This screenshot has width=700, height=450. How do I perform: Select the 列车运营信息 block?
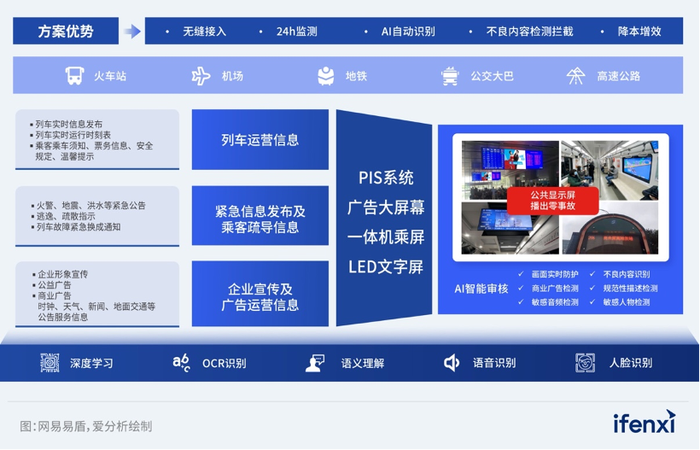point(260,140)
